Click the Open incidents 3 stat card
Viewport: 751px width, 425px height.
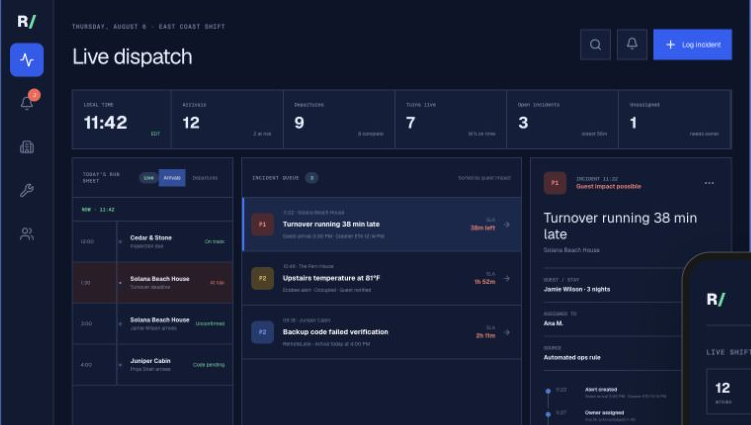coord(562,119)
